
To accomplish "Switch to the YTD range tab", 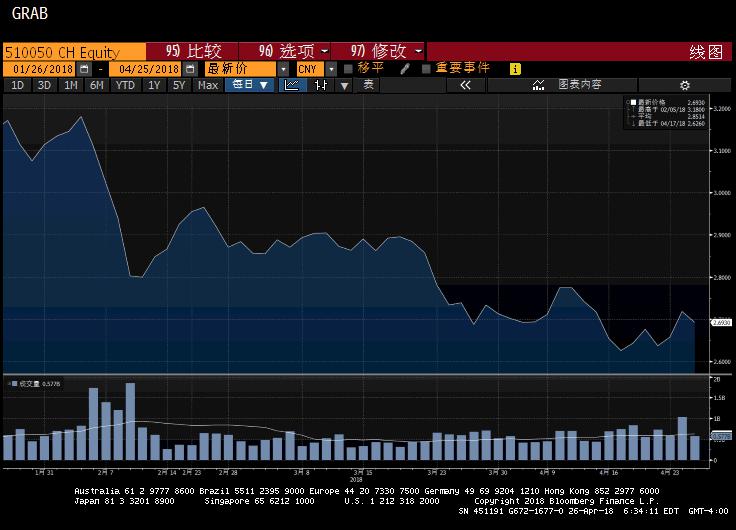I will [125, 86].
